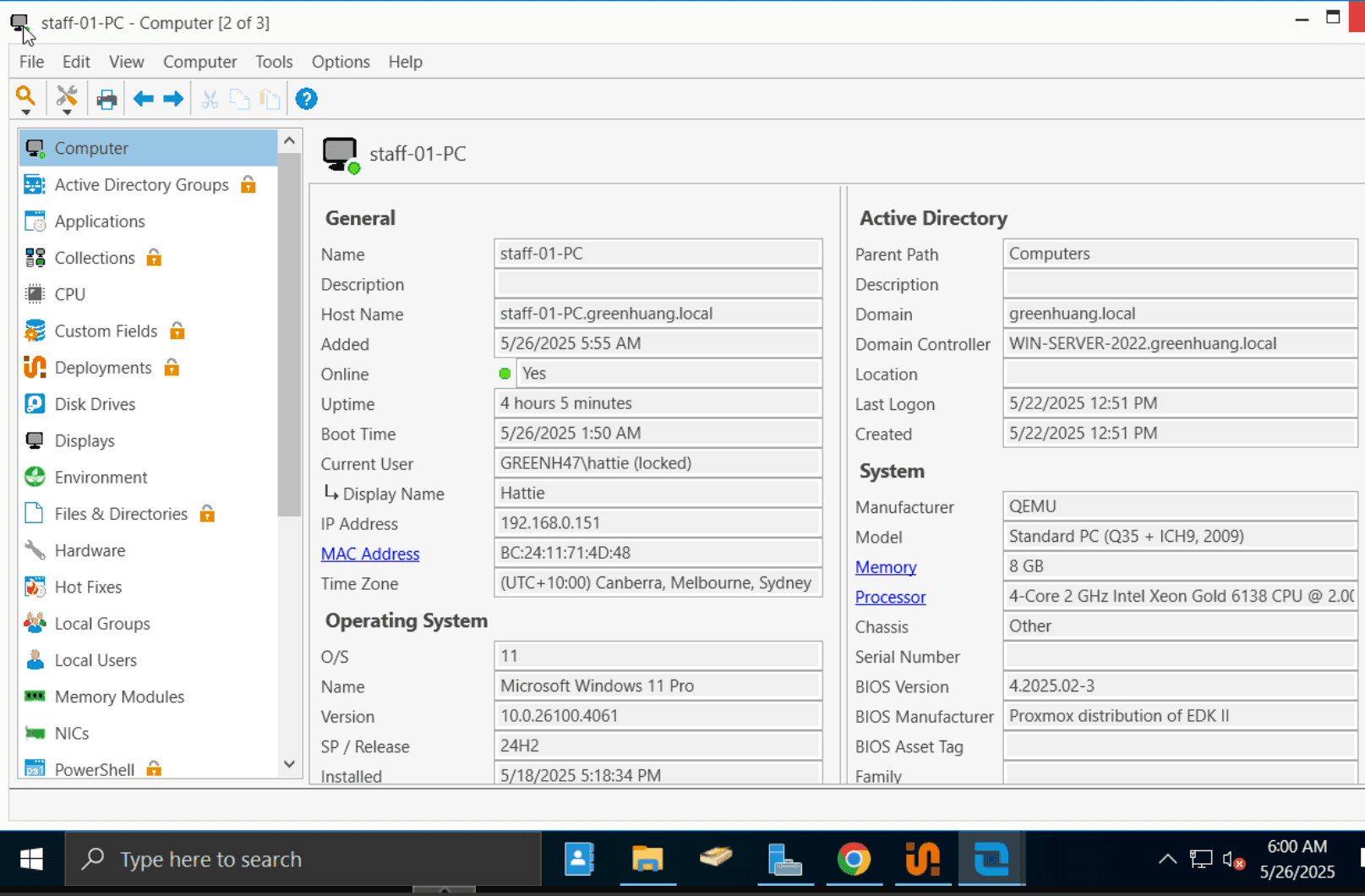Click the sidebar scrollbar thumb
Image resolution: width=1365 pixels, height=896 pixels.
click(x=289, y=334)
